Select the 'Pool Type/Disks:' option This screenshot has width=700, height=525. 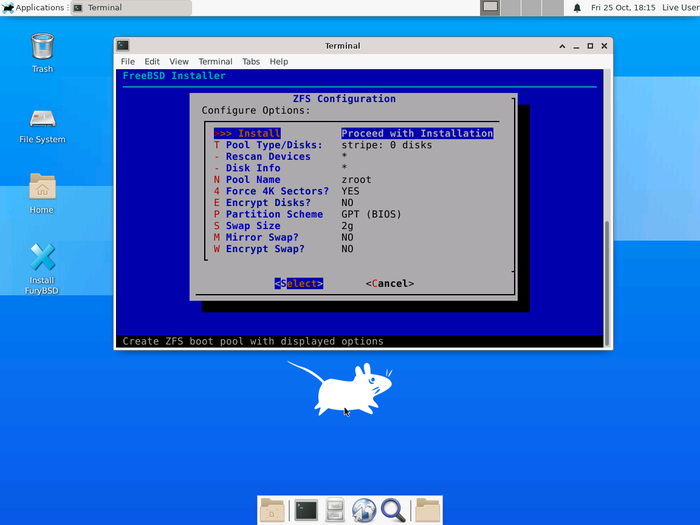pyautogui.click(x=268, y=145)
